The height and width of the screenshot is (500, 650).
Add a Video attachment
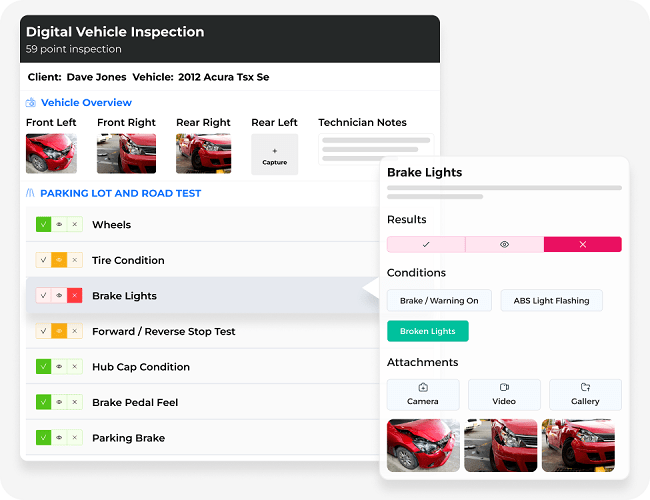[504, 394]
